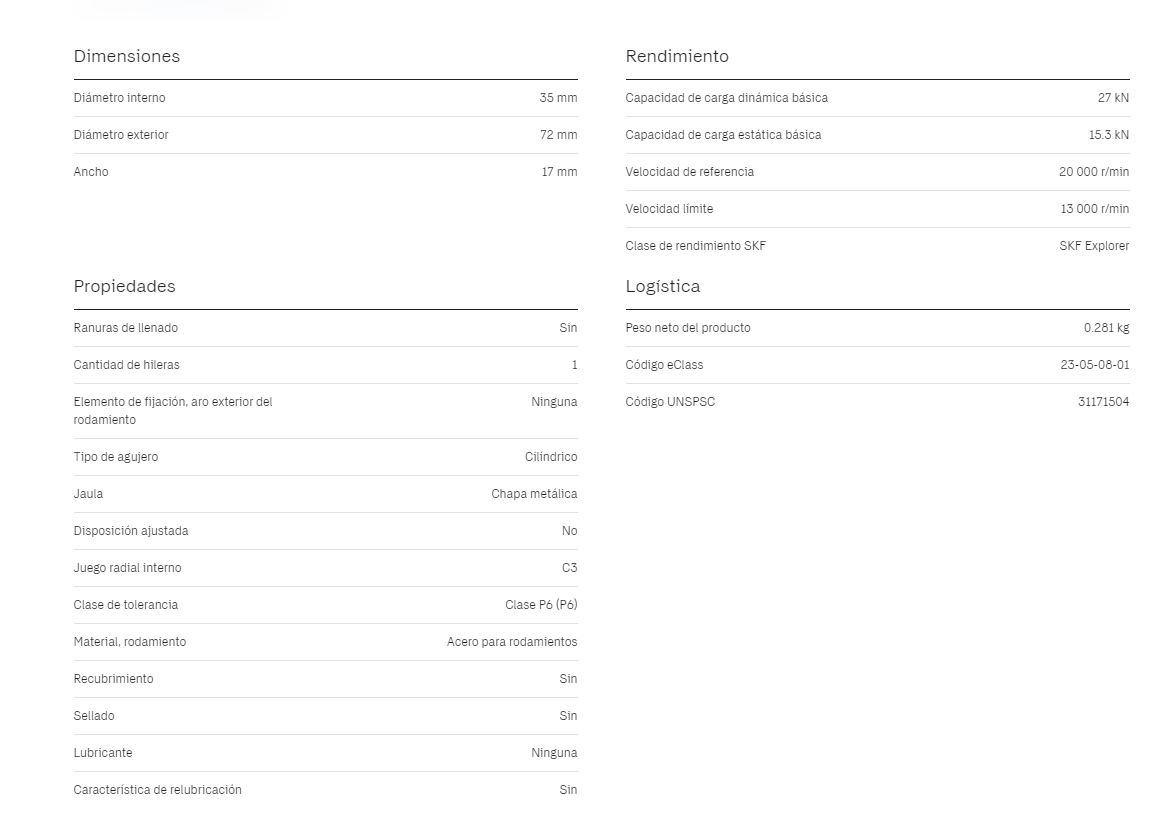This screenshot has height=834, width=1160.
Task: Click the 72 mm outer diameter value
Action: point(558,135)
